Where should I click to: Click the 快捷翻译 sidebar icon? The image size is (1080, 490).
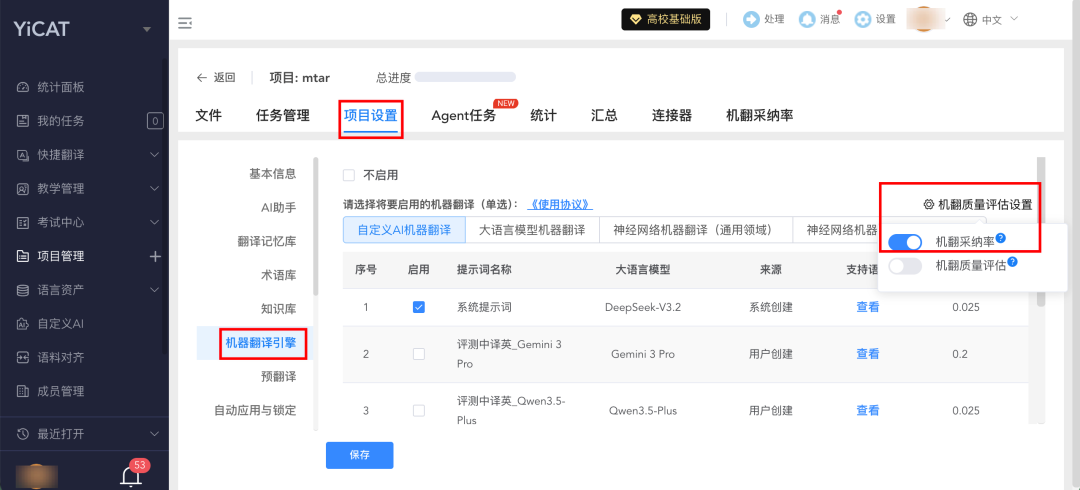pos(23,155)
